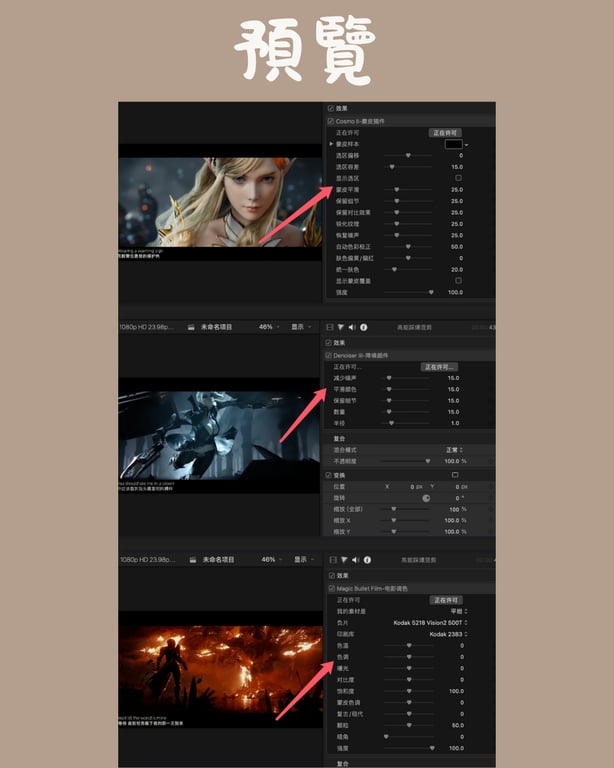
Task: Click the 强度 100.0 value in Cosmo II
Action: [455, 292]
